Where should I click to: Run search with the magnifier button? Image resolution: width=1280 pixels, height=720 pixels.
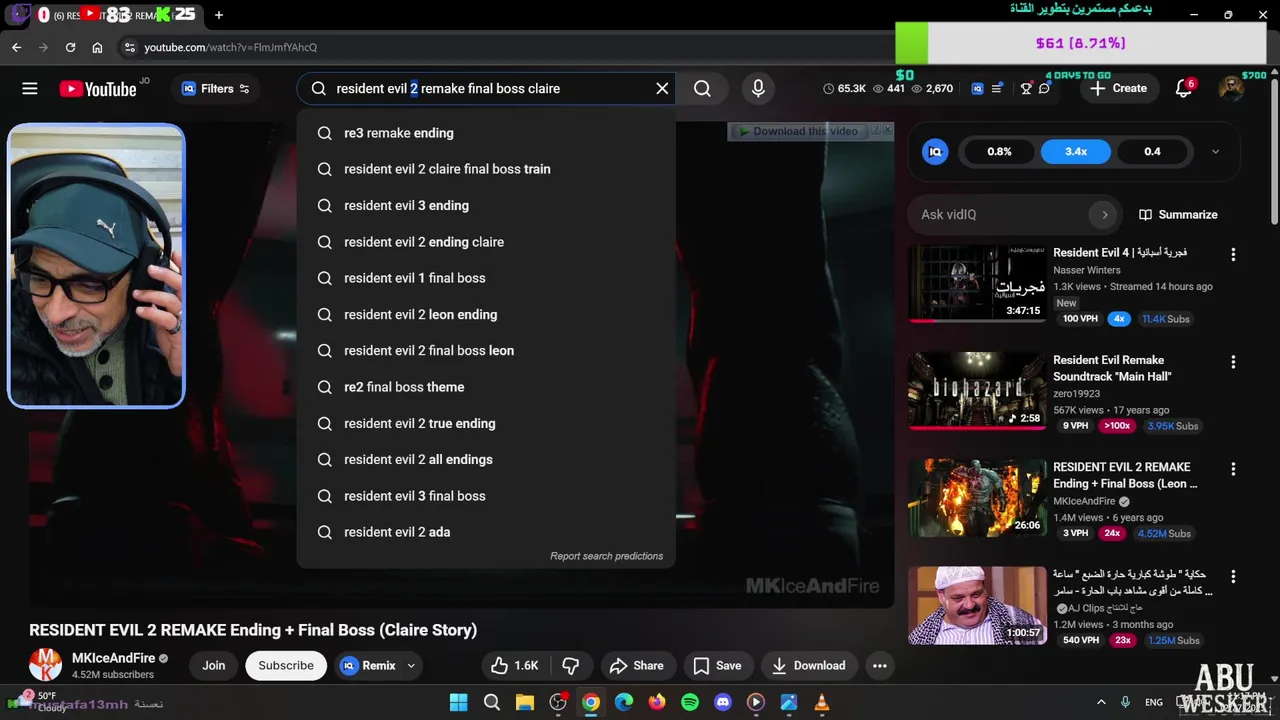pos(703,89)
